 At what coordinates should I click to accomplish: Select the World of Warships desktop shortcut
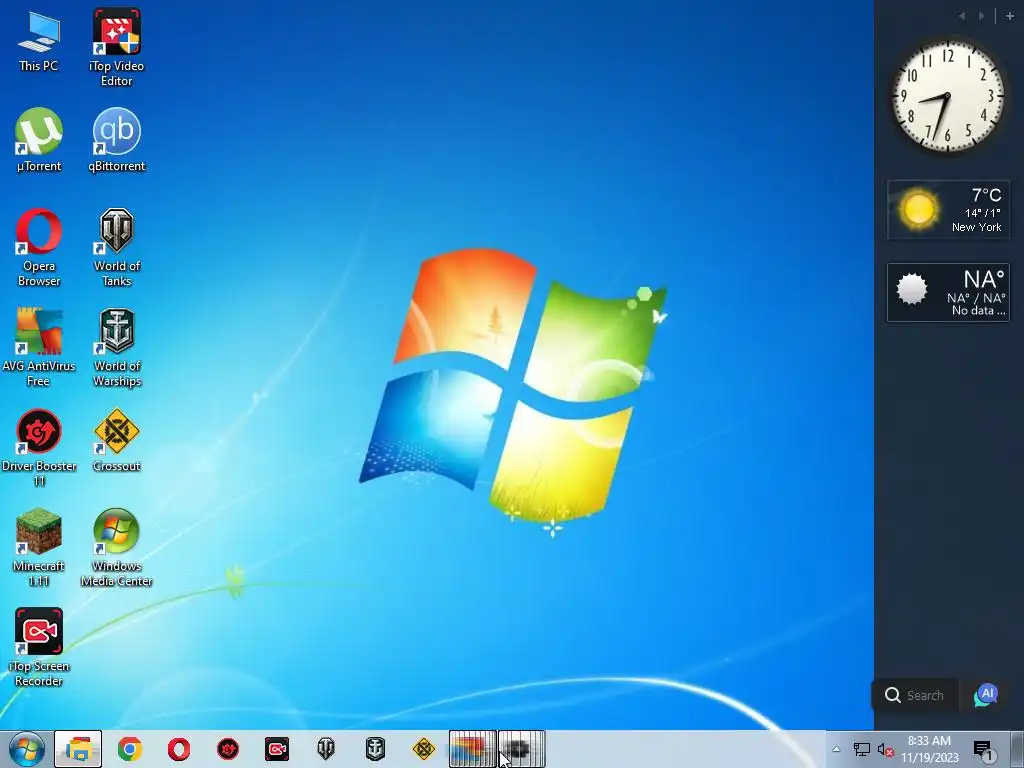(117, 347)
